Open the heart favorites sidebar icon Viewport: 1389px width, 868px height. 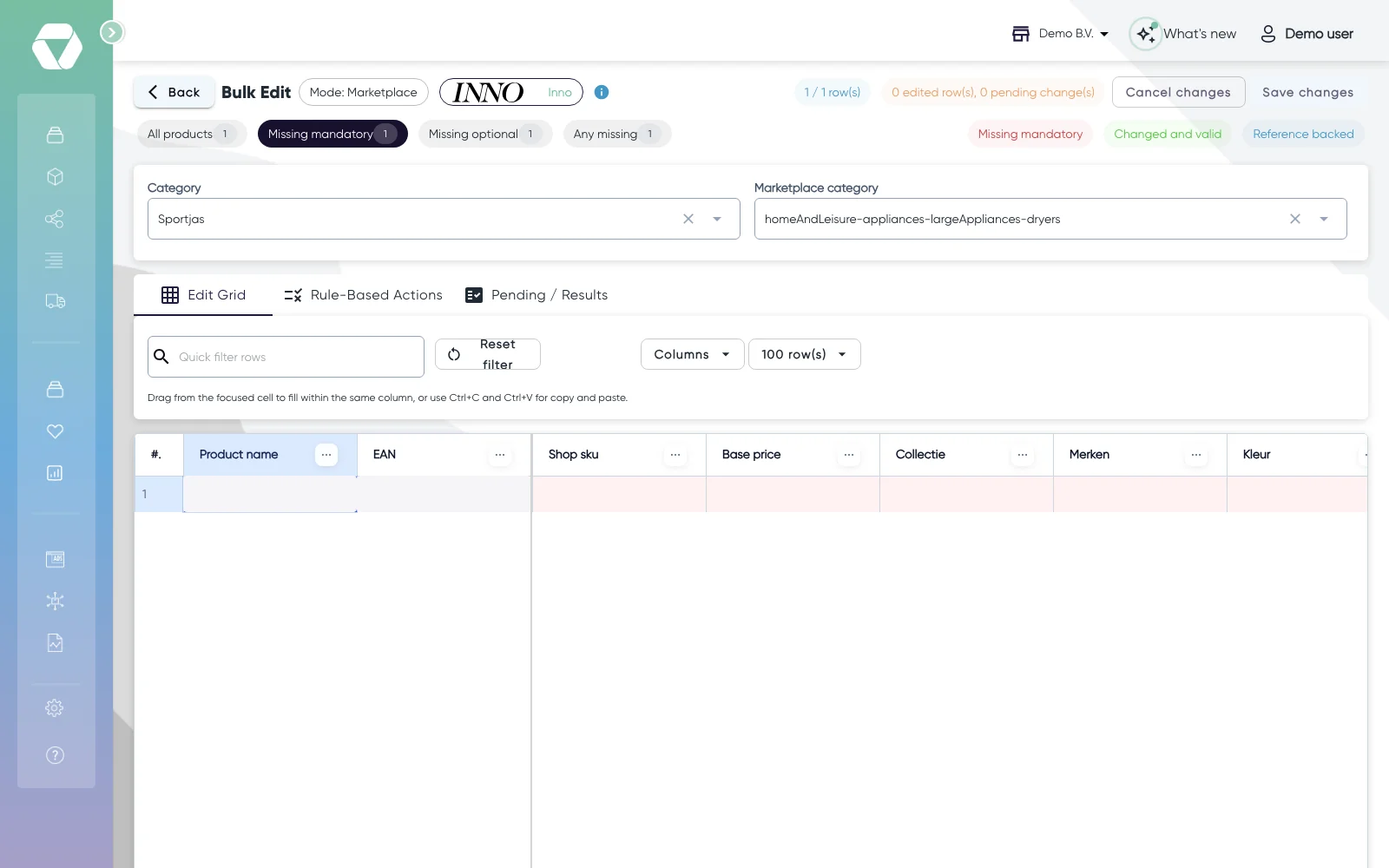[x=55, y=431]
